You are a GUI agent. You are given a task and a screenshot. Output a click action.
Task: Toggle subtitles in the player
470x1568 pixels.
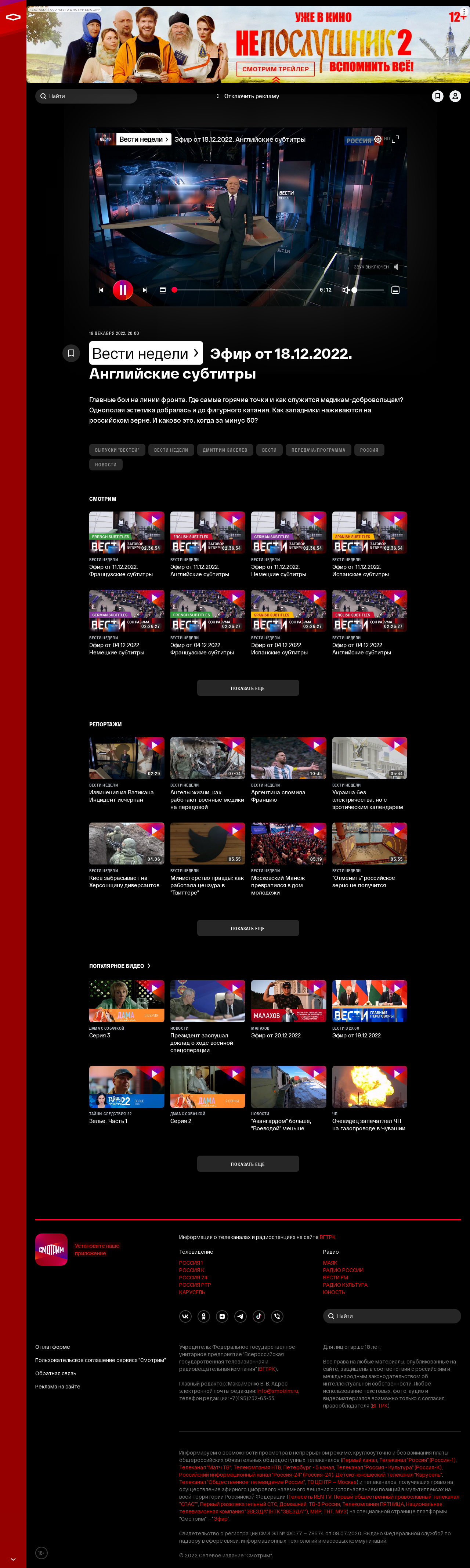[395, 290]
